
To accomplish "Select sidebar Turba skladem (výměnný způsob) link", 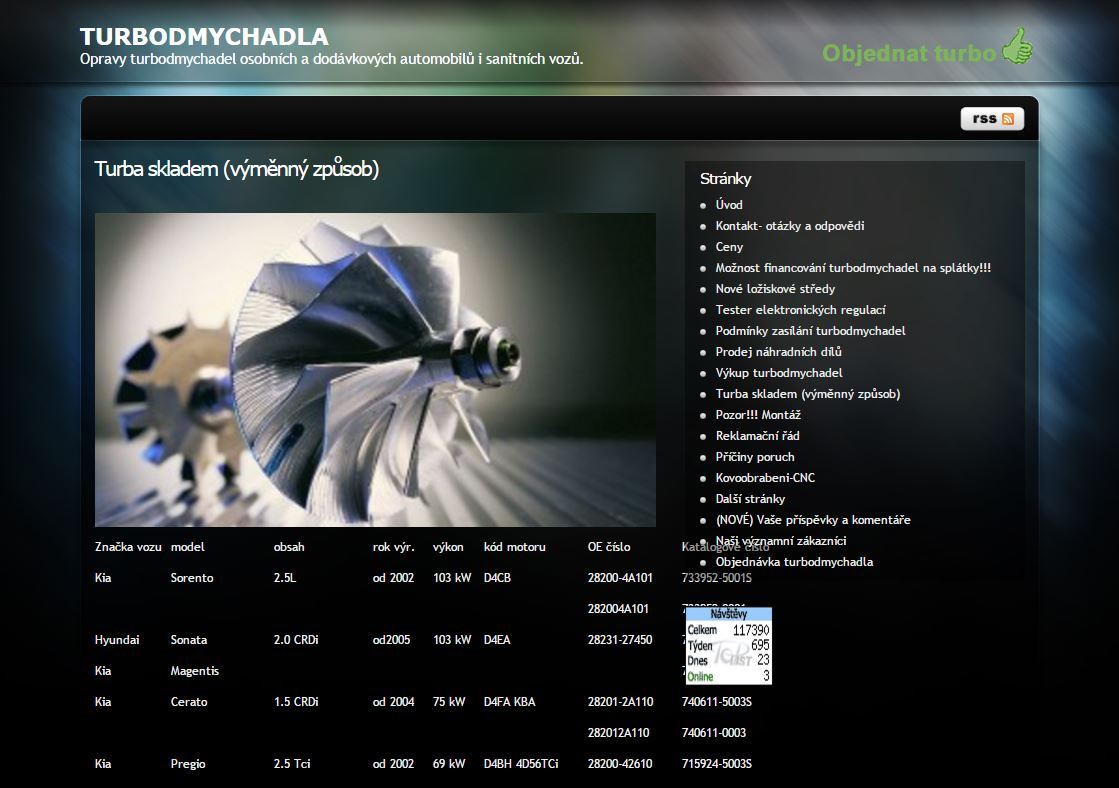I will pos(808,394).
